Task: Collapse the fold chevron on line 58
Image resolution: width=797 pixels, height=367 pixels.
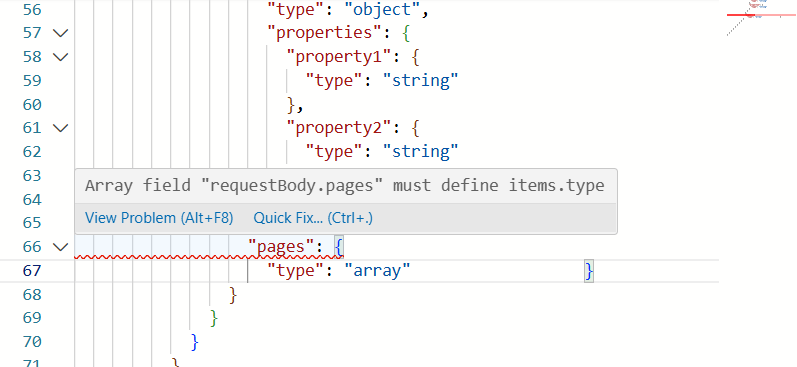Action: [x=60, y=57]
